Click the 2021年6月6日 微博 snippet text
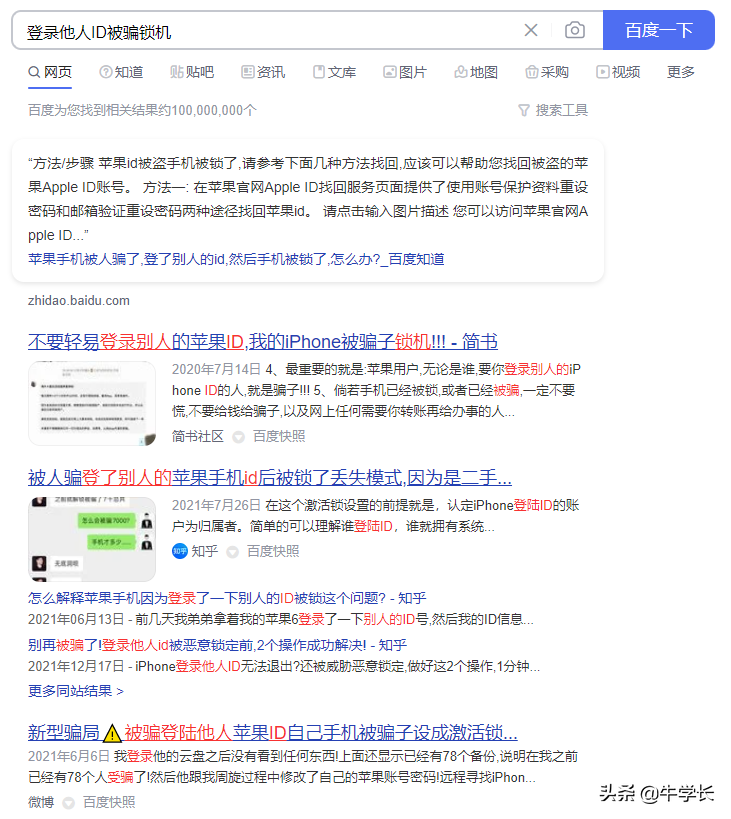 pyautogui.click(x=303, y=767)
